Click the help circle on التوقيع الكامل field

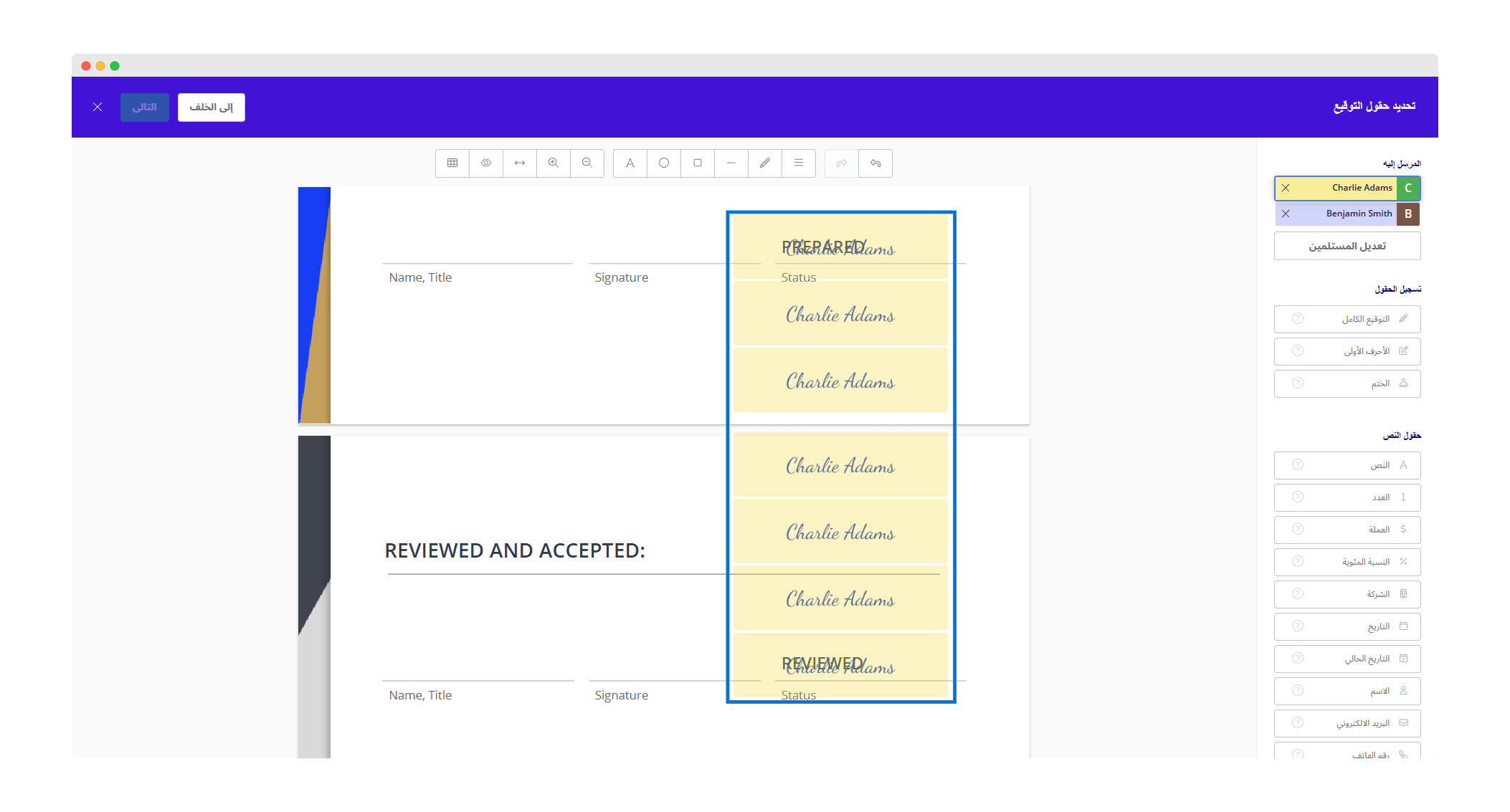[x=1297, y=319]
